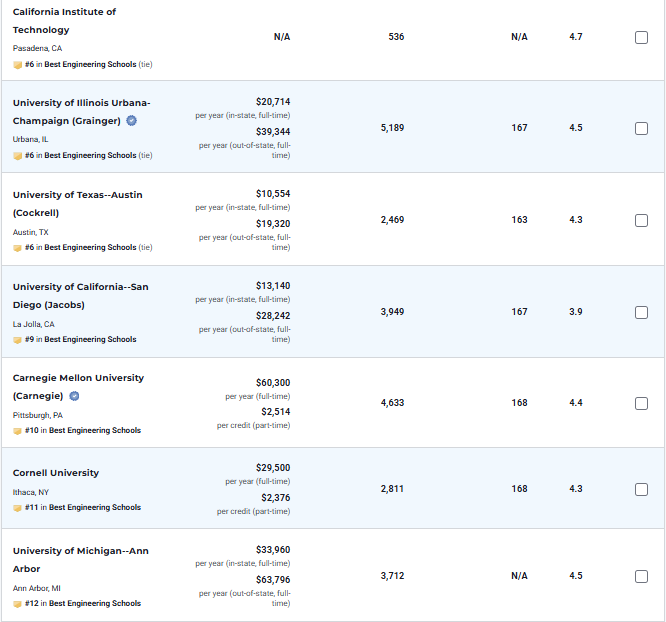Click ranking badge icon under California Institute of Technology
Viewport: 666px width, 622px height.
coord(17,64)
